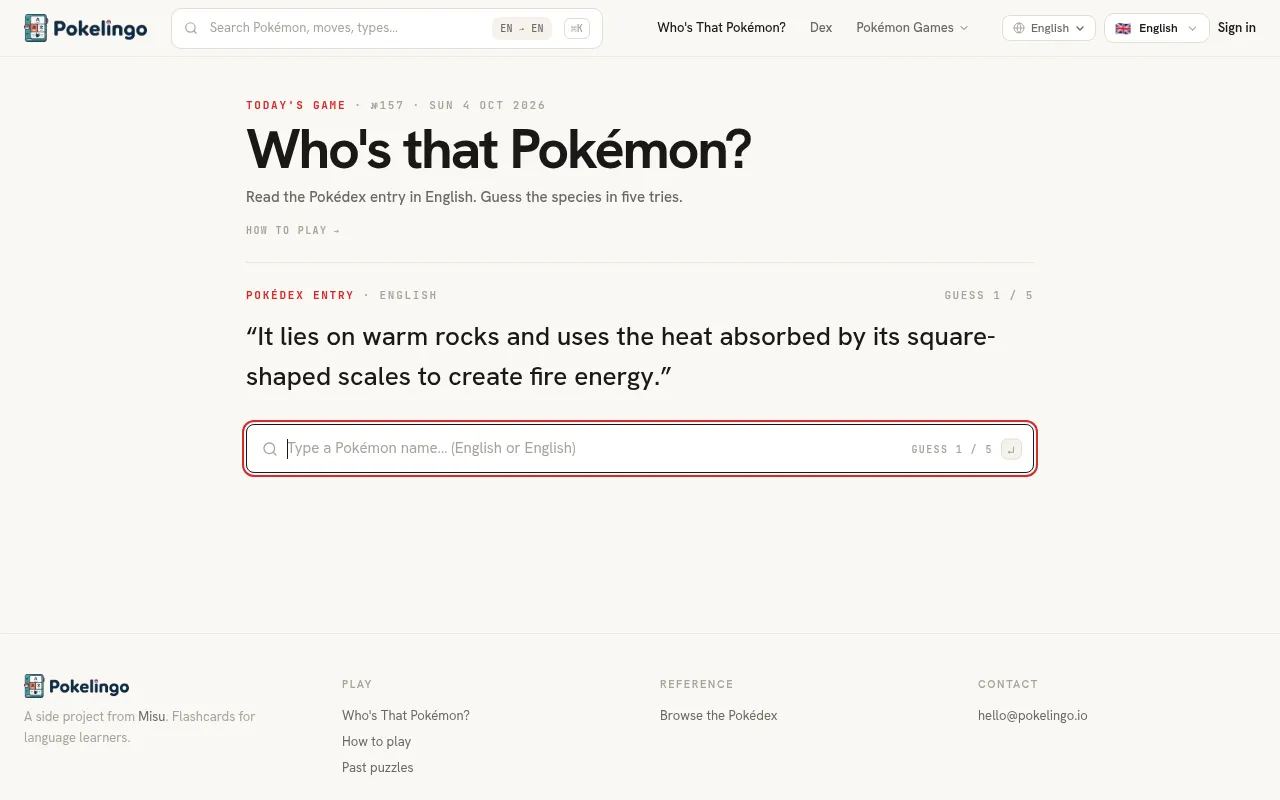
Task: Click the ⌘K shortcut badge
Action: [577, 28]
